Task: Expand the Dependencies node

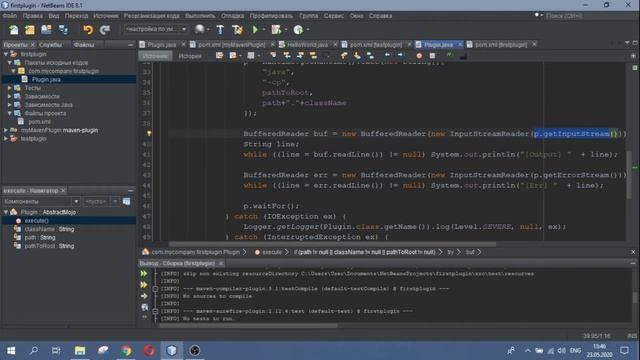Action: pos(9,96)
